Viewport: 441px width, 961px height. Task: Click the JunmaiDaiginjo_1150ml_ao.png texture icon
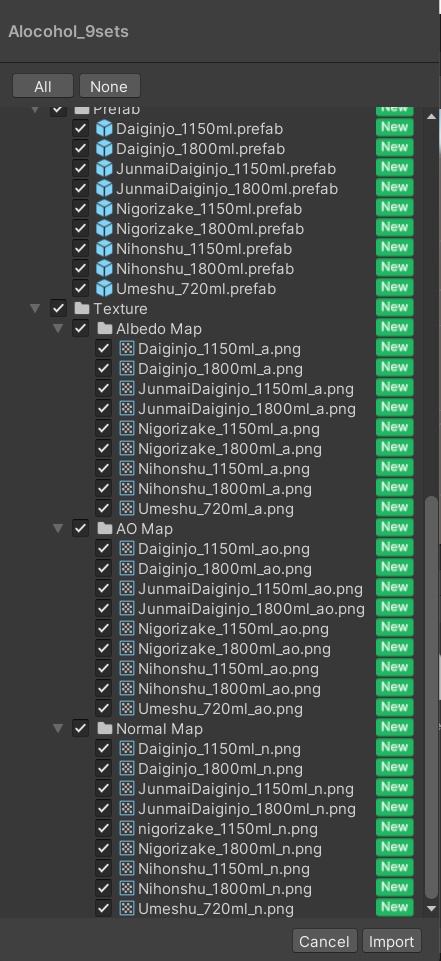(x=126, y=588)
